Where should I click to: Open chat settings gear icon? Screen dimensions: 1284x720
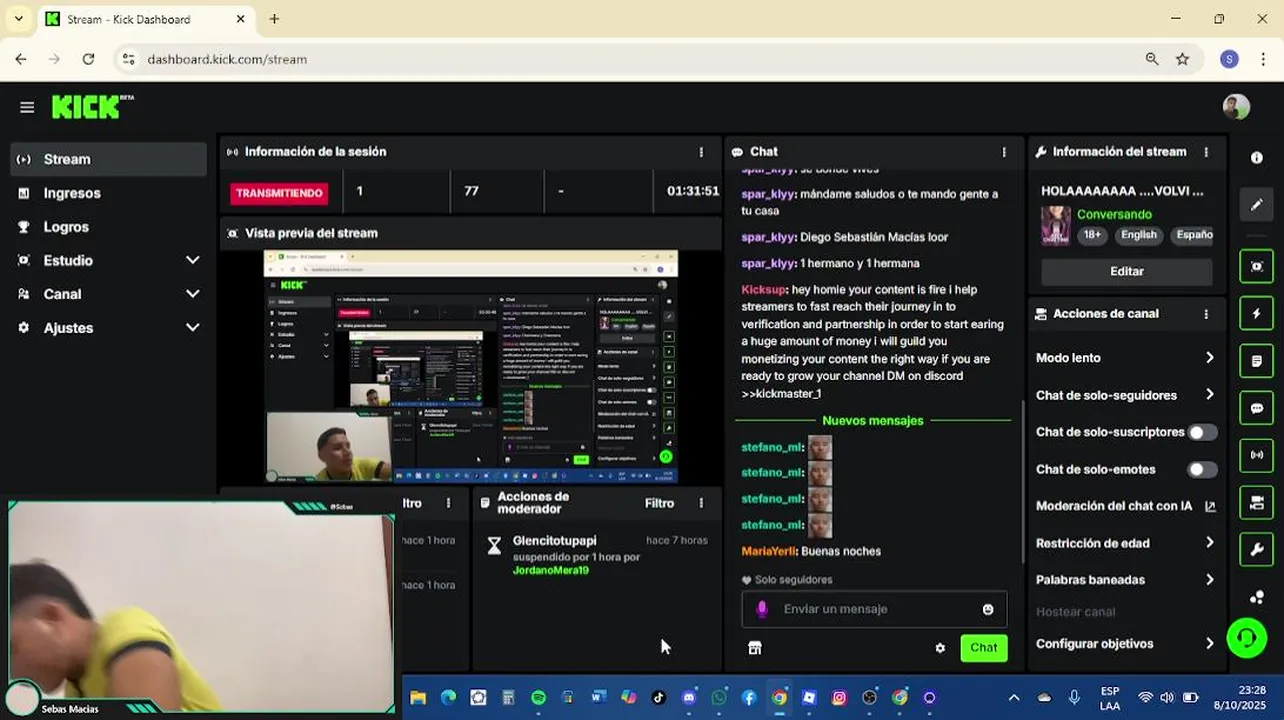tap(940, 648)
